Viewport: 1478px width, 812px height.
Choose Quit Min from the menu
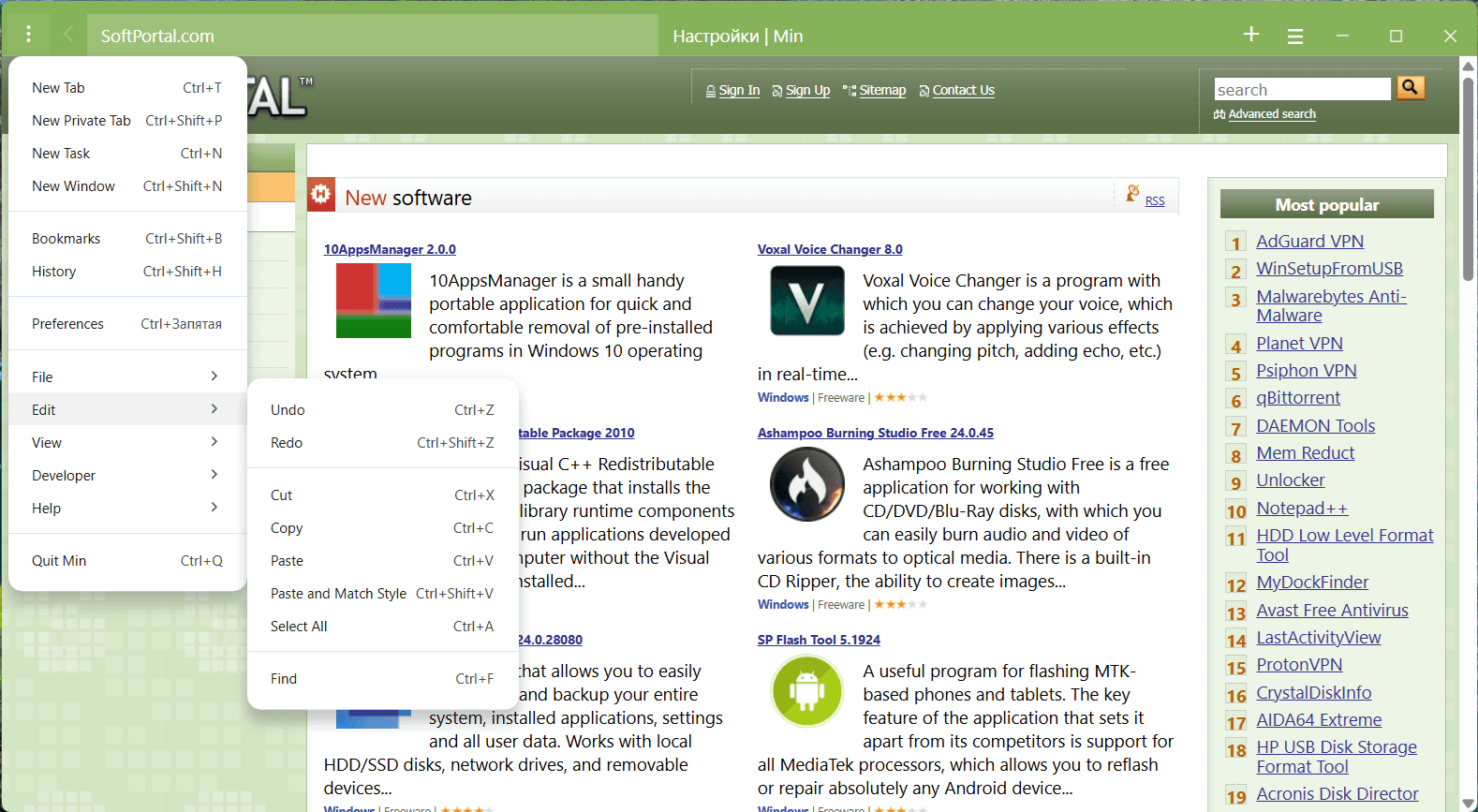point(127,561)
